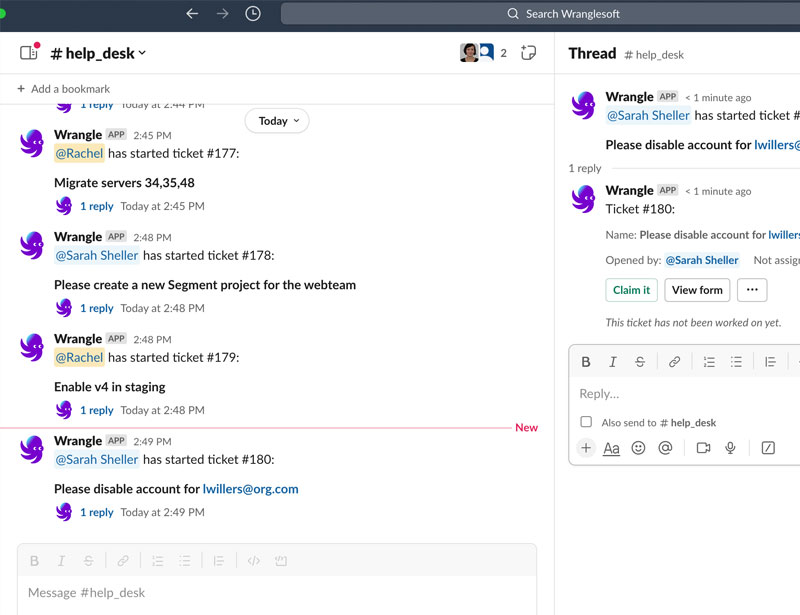Viewport: 800px width, 615px height.
Task: Toggle italic in thread reply composer
Action: point(613,362)
